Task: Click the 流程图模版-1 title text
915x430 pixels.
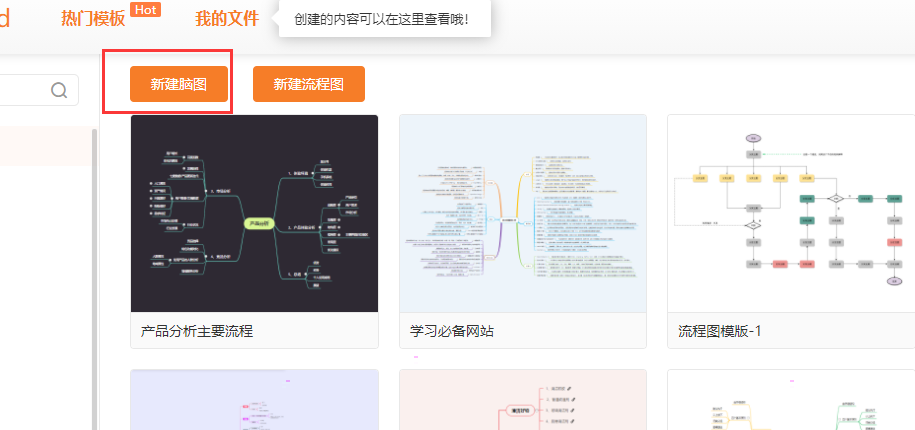Action: (x=720, y=331)
